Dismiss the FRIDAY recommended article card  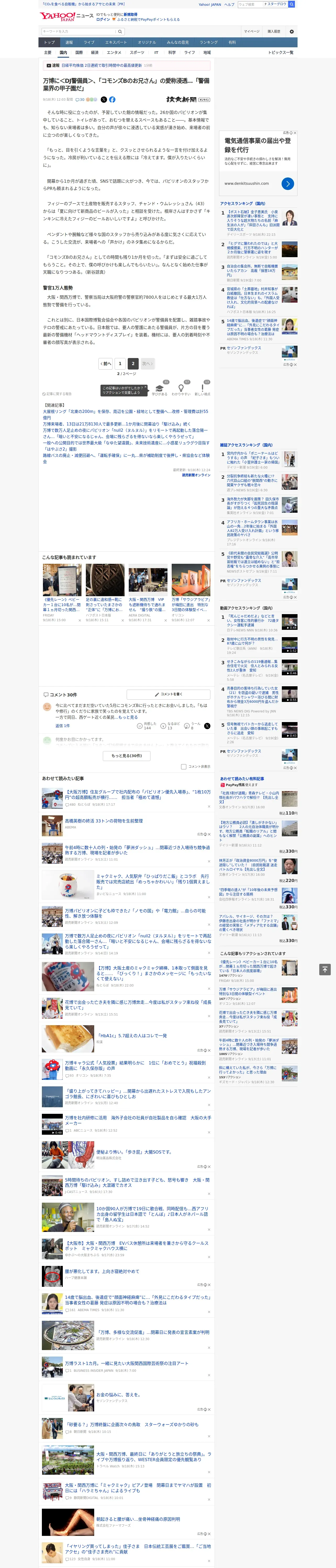[x=80, y=620]
